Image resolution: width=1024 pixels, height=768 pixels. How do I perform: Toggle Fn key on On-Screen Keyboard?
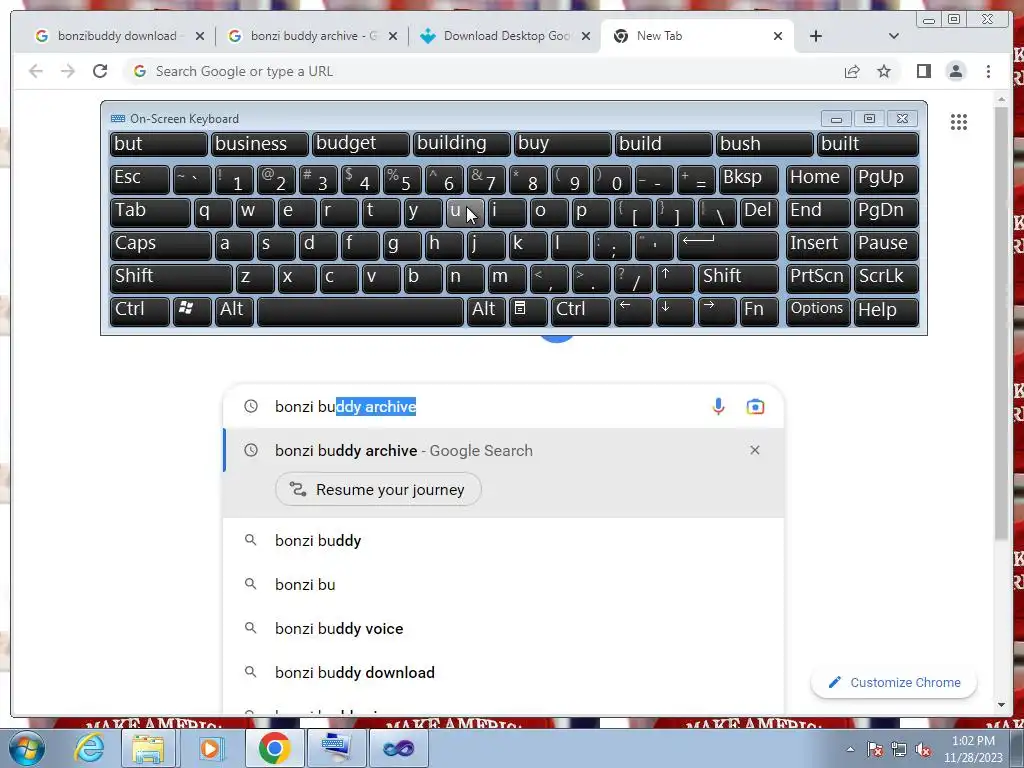[759, 311]
